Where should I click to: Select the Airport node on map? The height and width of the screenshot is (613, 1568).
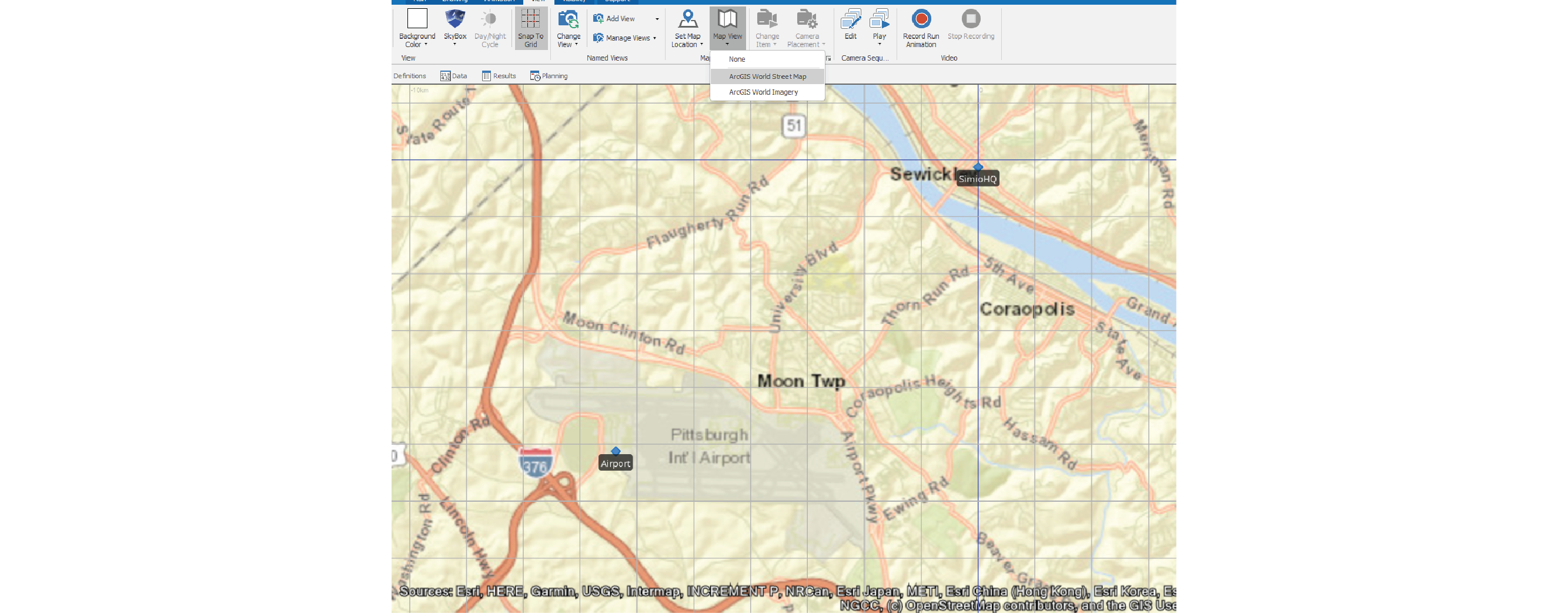(x=616, y=452)
